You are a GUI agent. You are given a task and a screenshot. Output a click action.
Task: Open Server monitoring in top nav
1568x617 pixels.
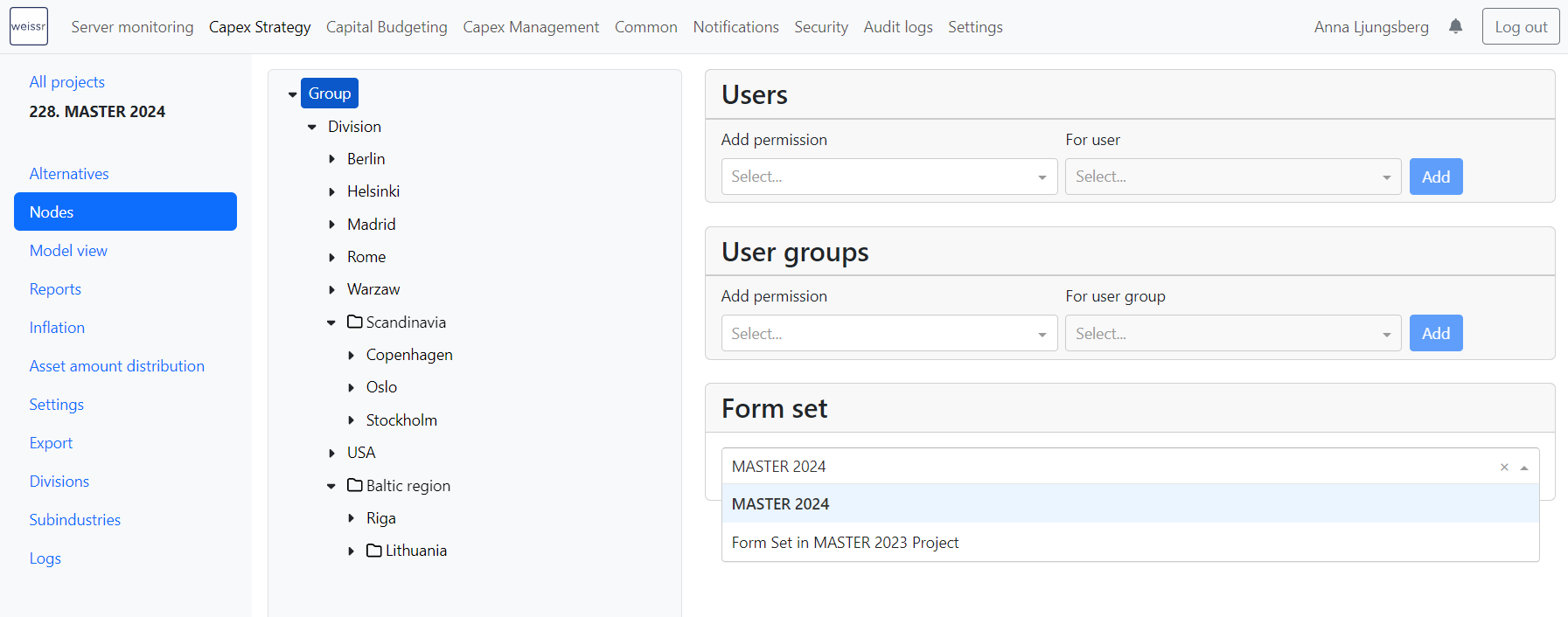pyautogui.click(x=132, y=27)
